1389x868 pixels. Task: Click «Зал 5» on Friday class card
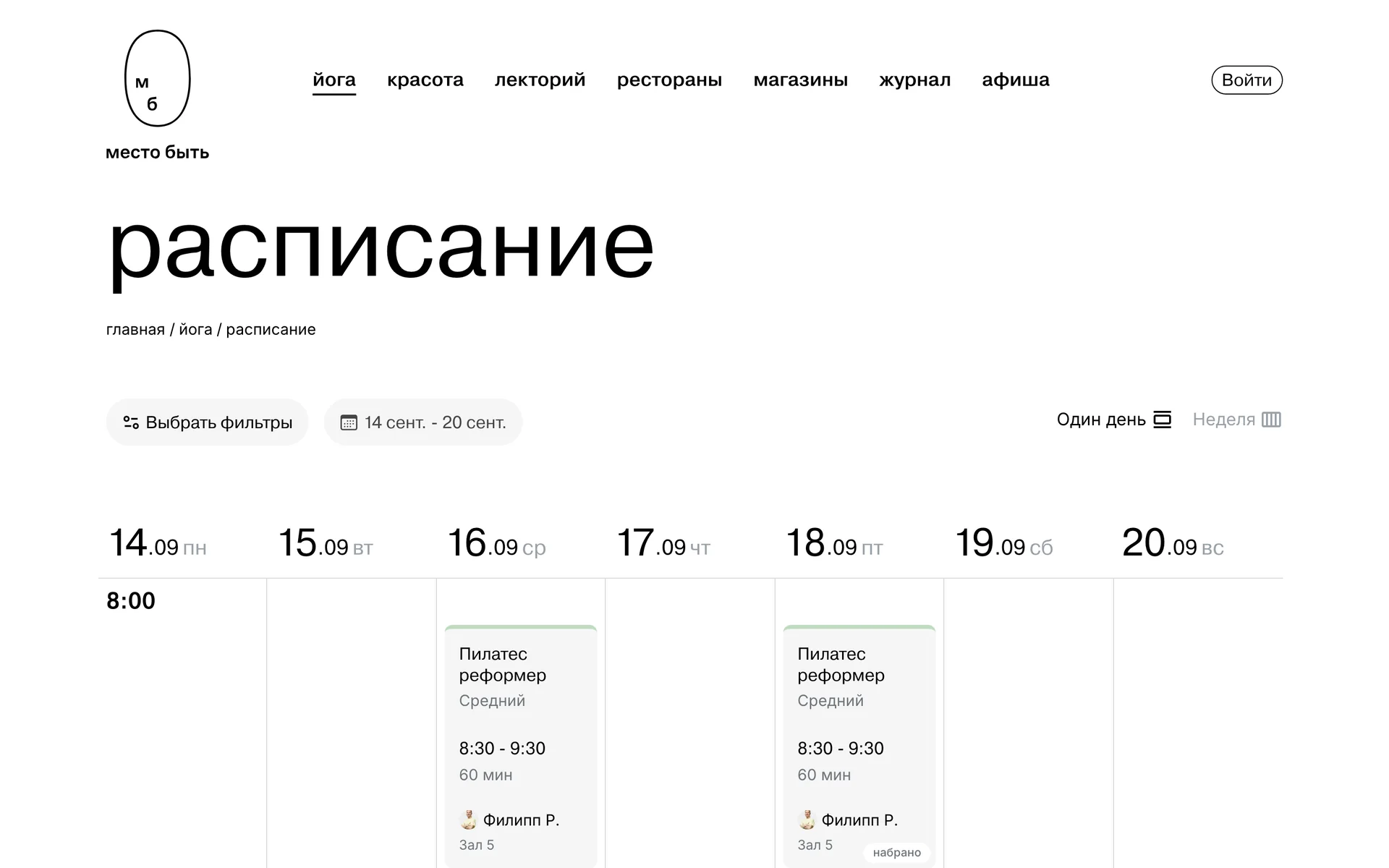[x=815, y=845]
